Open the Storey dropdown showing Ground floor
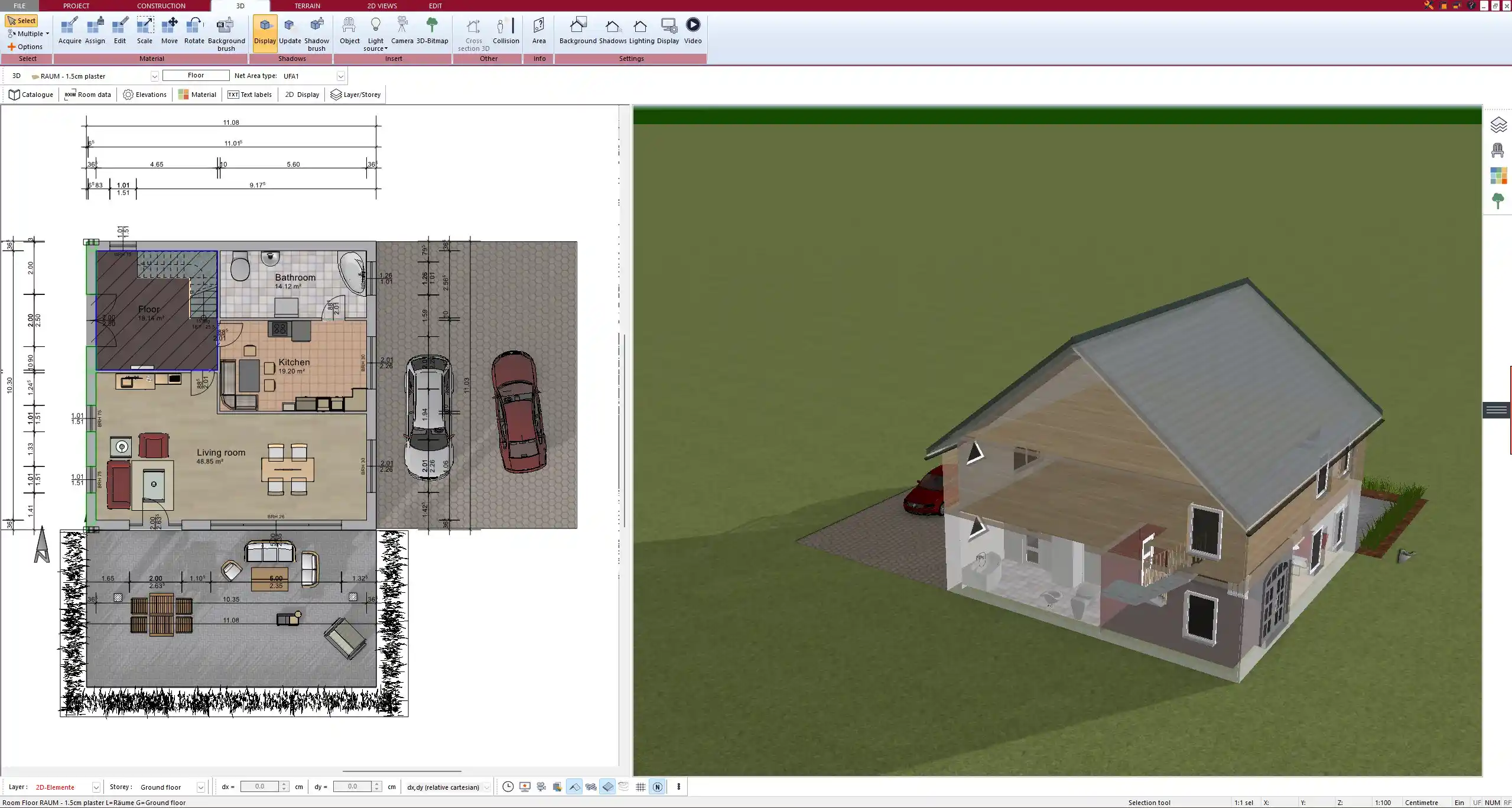The image size is (1512, 808). tap(200, 787)
